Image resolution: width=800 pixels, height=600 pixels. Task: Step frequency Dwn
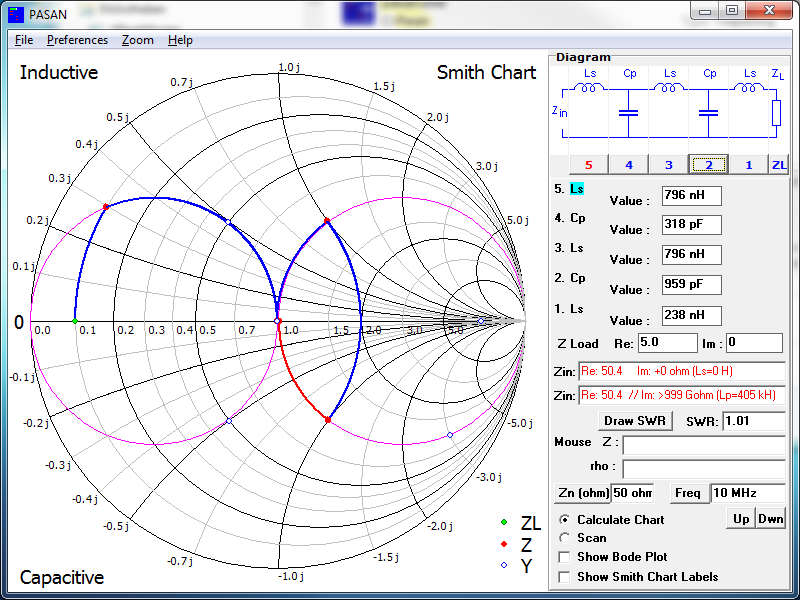coord(770,519)
